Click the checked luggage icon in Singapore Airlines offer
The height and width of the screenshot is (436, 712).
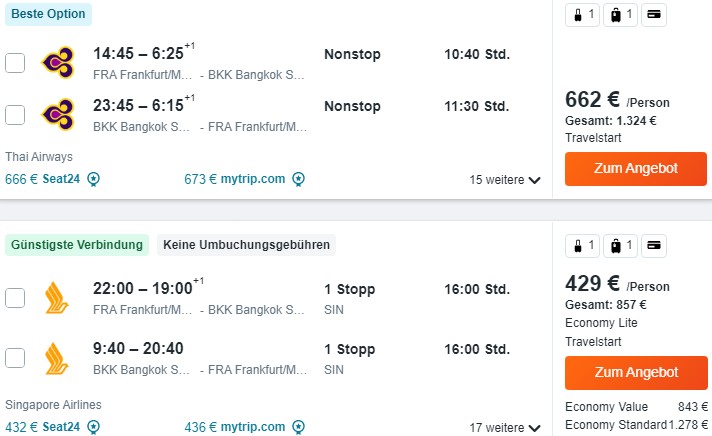point(620,246)
